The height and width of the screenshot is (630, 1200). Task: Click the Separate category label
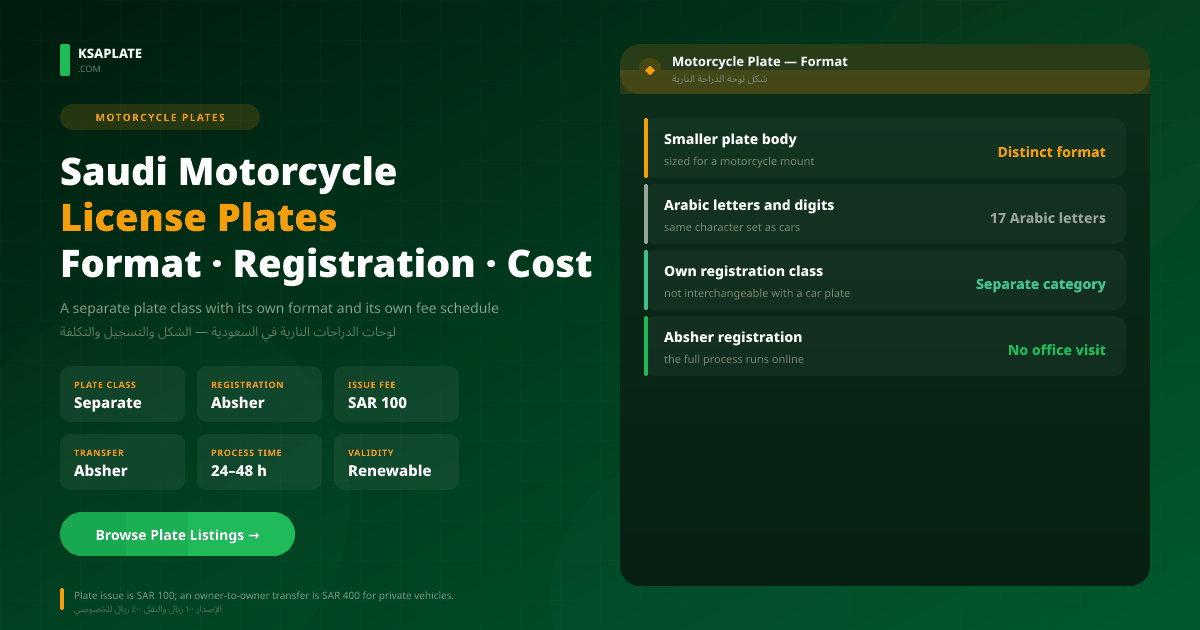1040,284
